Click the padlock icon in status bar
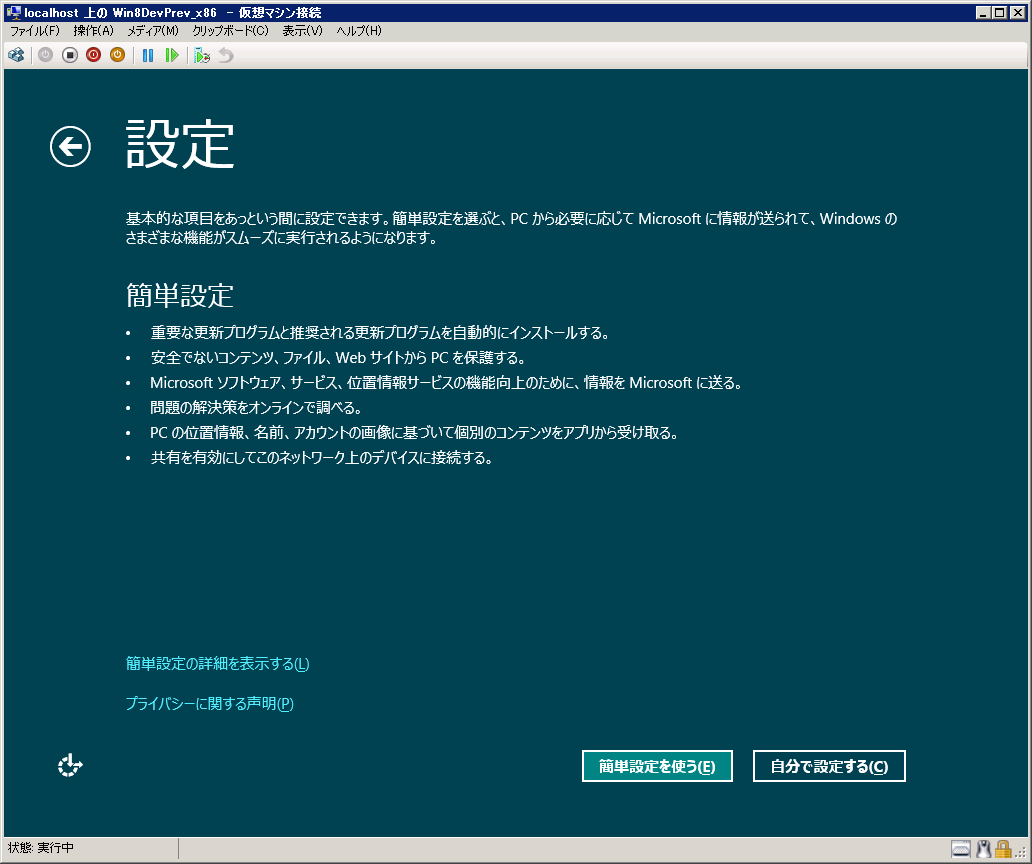 click(1003, 849)
